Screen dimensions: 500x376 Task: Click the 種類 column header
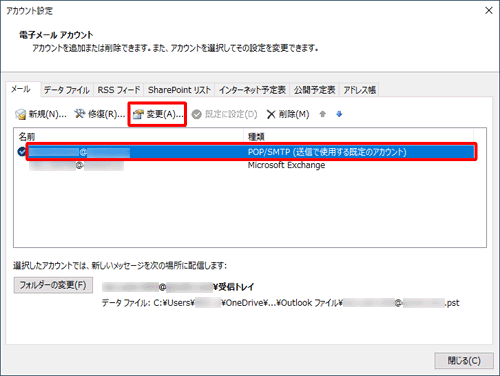(359, 136)
